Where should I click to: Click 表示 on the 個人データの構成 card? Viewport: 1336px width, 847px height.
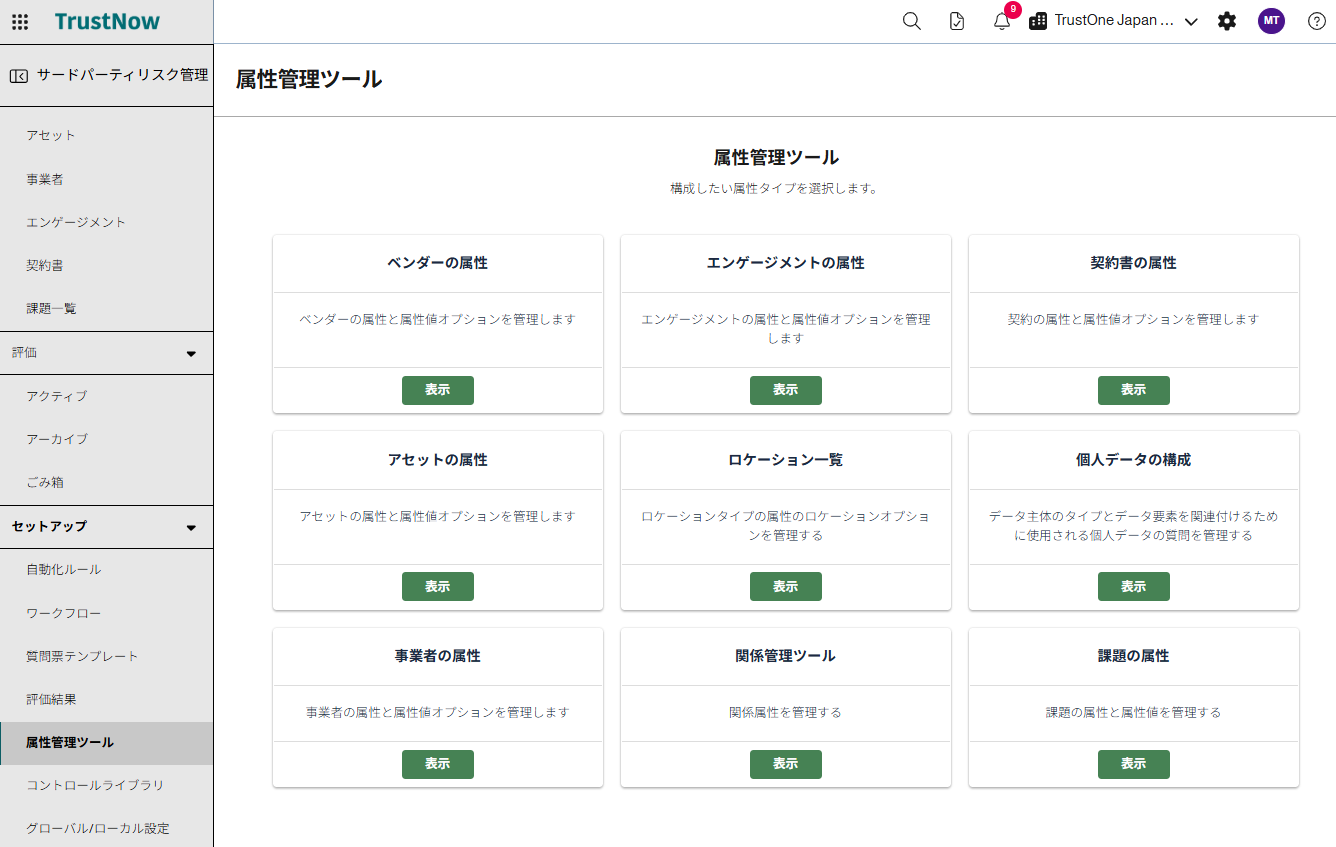click(1134, 587)
